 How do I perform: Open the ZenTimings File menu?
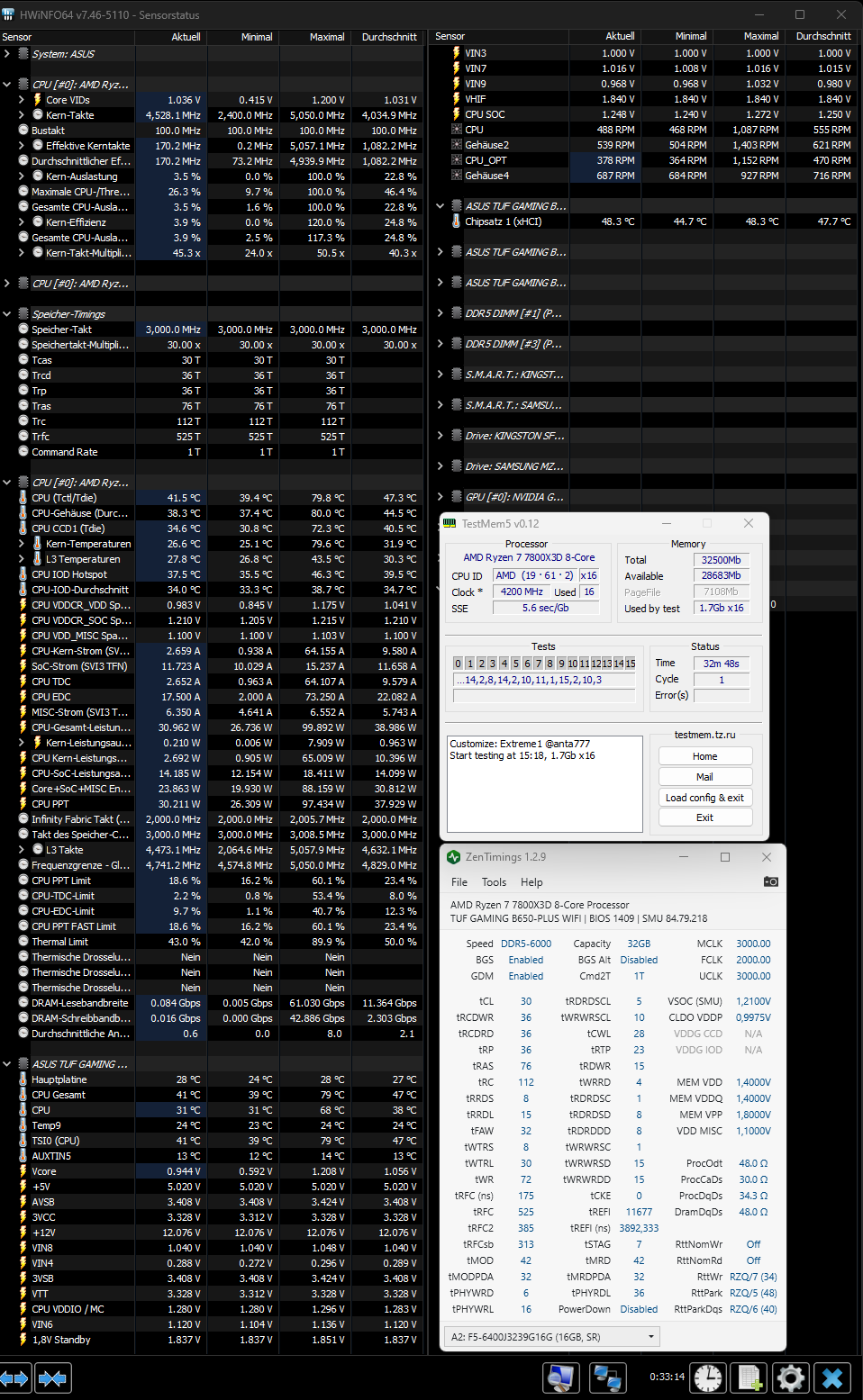(x=459, y=882)
